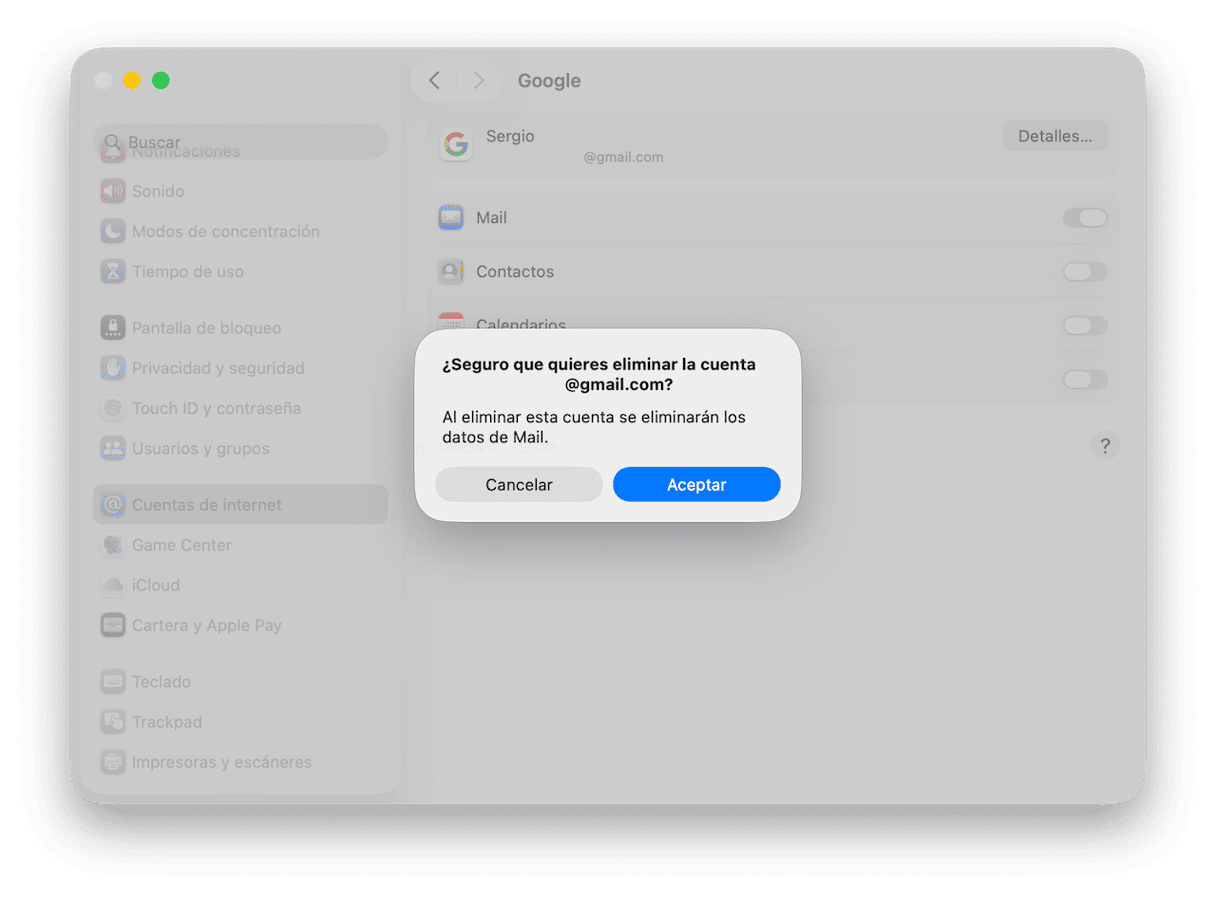Screen dimensions: 1216x897
Task: Click the back navigation arrow
Action: pyautogui.click(x=433, y=80)
